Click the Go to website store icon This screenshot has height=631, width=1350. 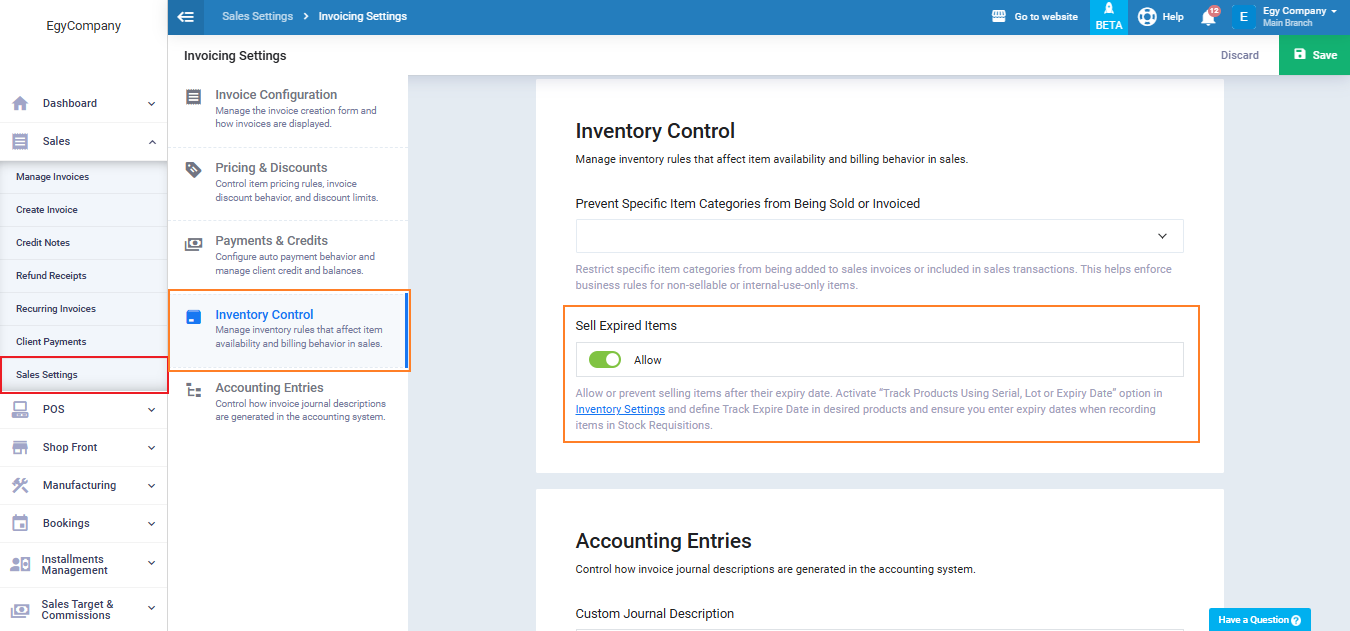998,17
